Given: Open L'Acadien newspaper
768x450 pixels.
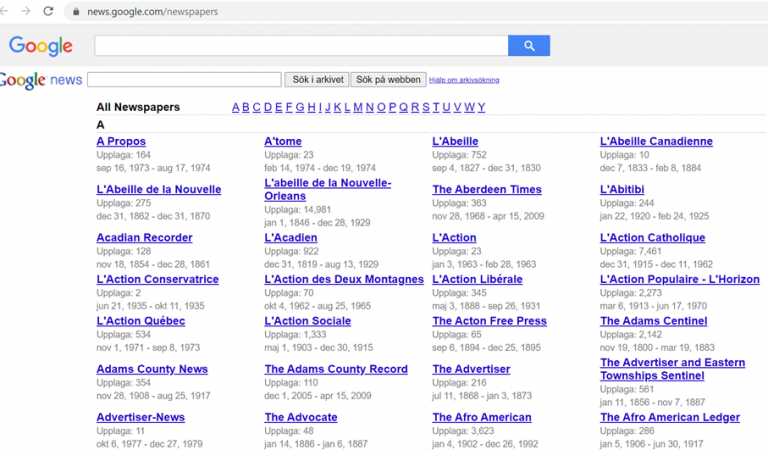Looking at the screenshot, I should [291, 237].
